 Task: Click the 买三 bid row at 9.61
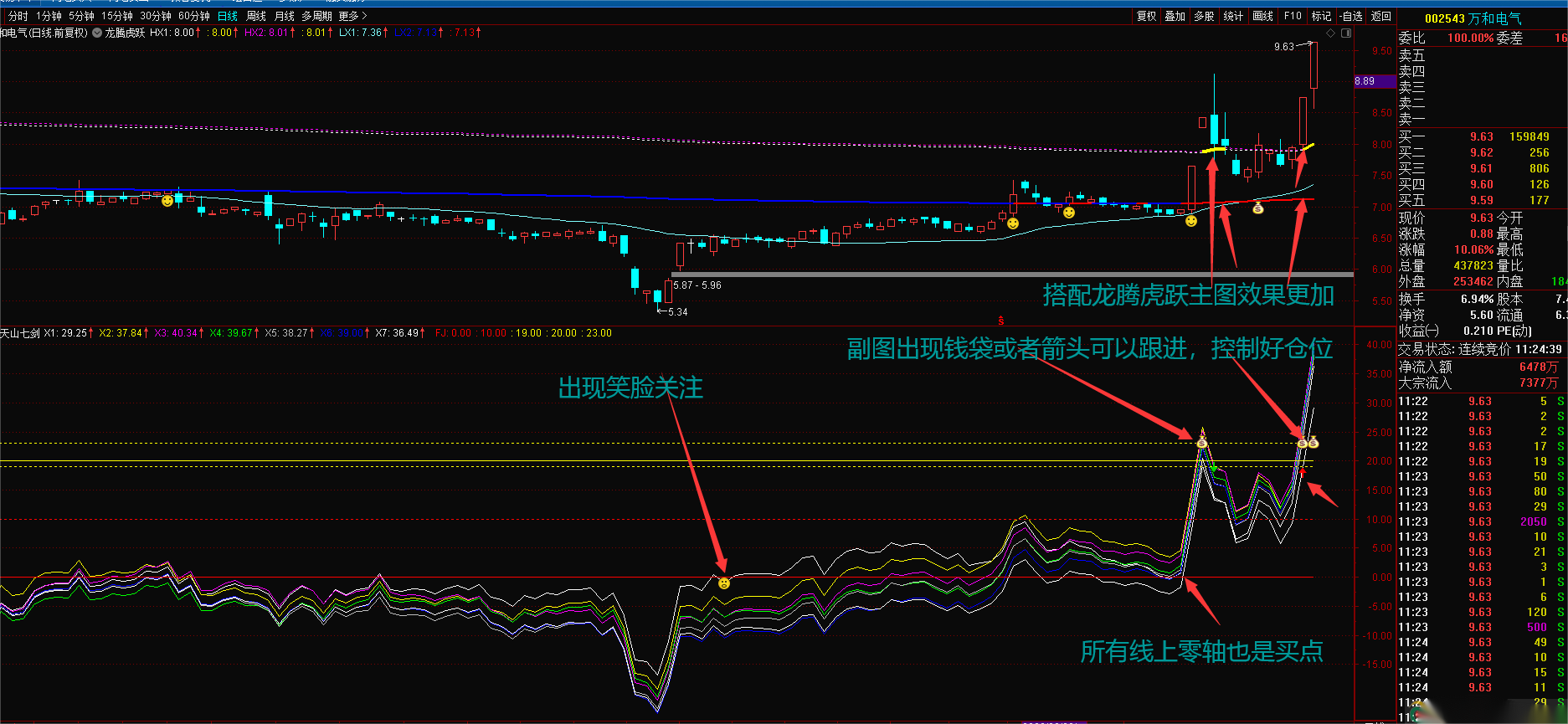[x=1482, y=168]
